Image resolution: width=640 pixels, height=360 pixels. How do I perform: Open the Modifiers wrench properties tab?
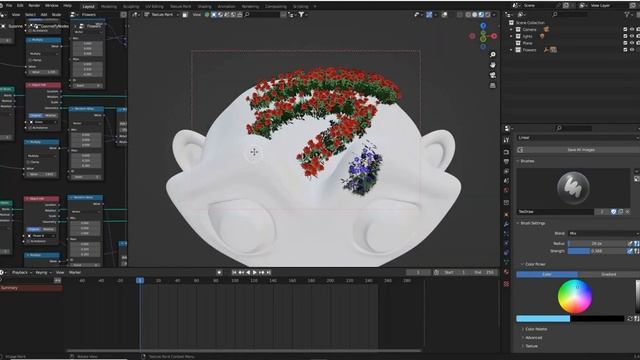507,224
